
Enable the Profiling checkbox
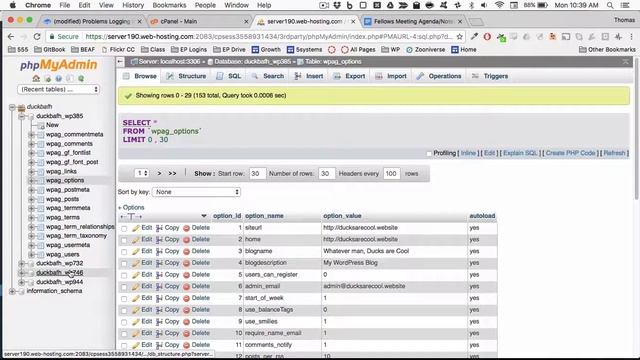pos(429,153)
